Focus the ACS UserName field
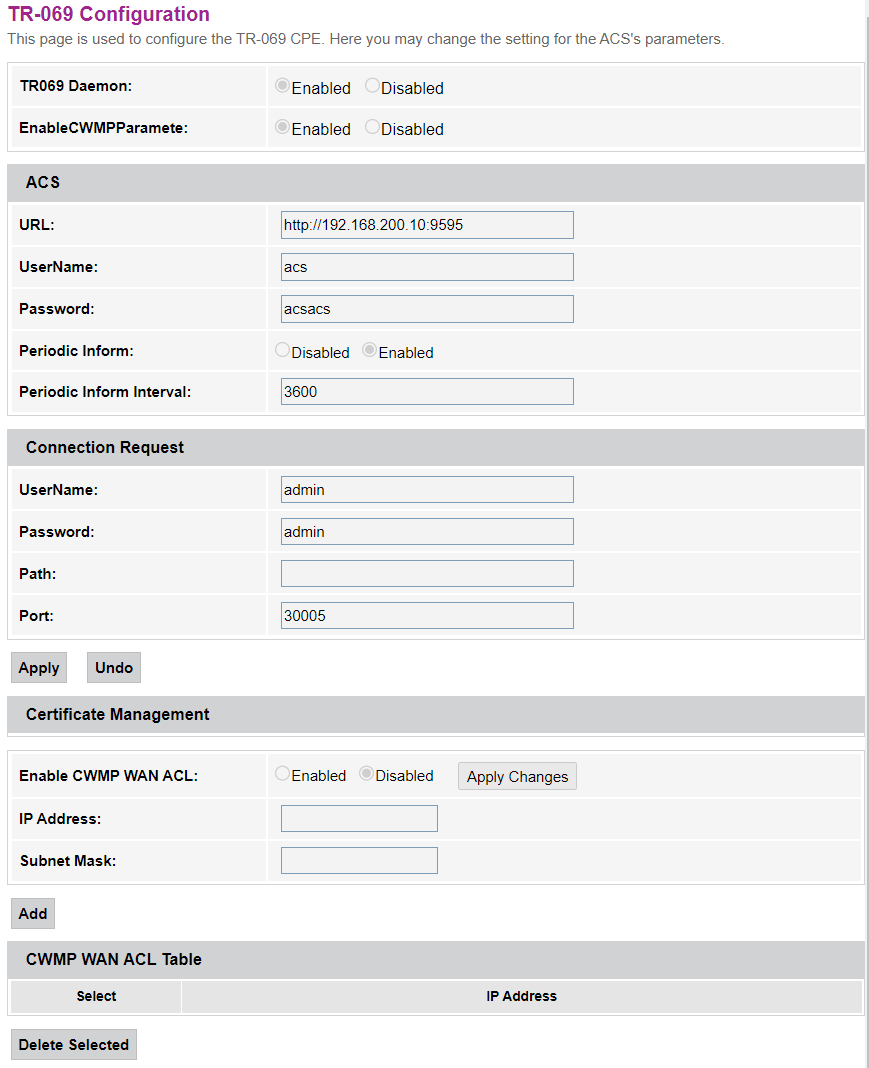Screen dimensions: 869x1068 point(427,267)
